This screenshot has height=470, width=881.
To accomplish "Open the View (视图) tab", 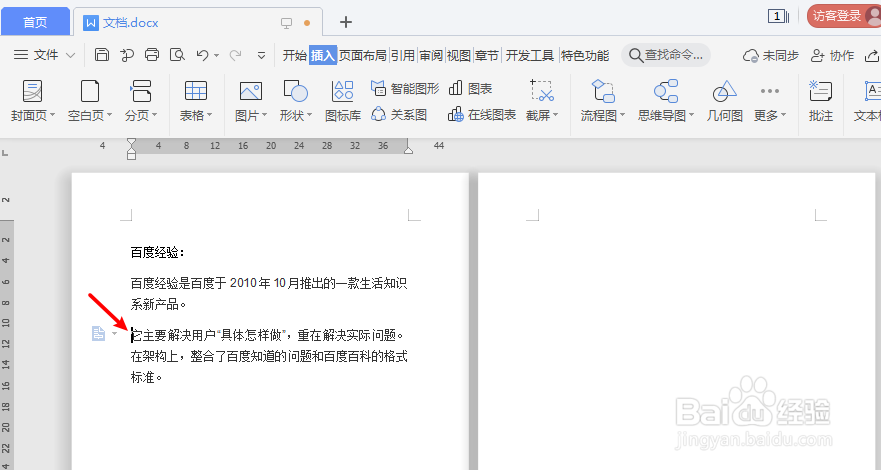I will click(x=458, y=55).
